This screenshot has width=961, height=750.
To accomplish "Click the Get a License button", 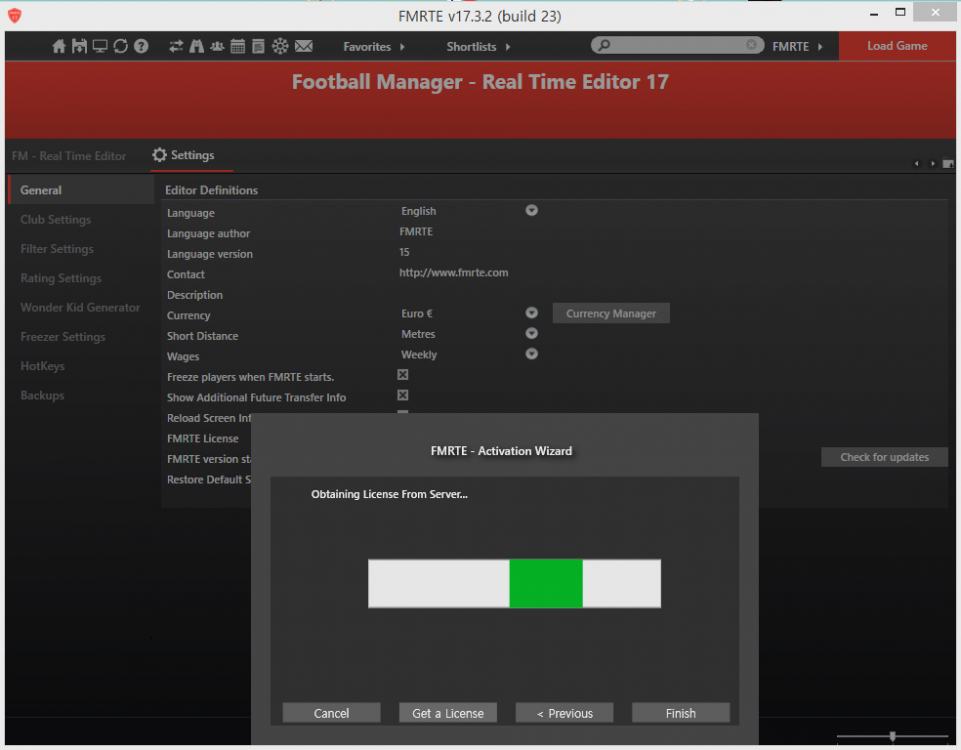I will 448,713.
